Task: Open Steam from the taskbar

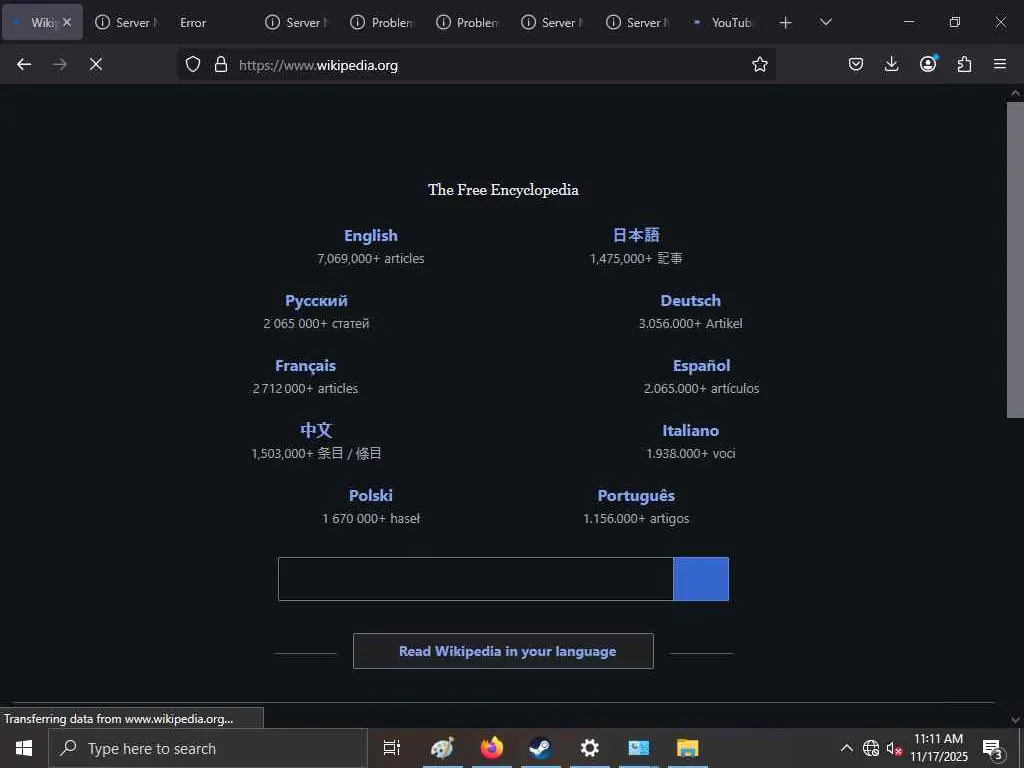Action: (x=540, y=748)
